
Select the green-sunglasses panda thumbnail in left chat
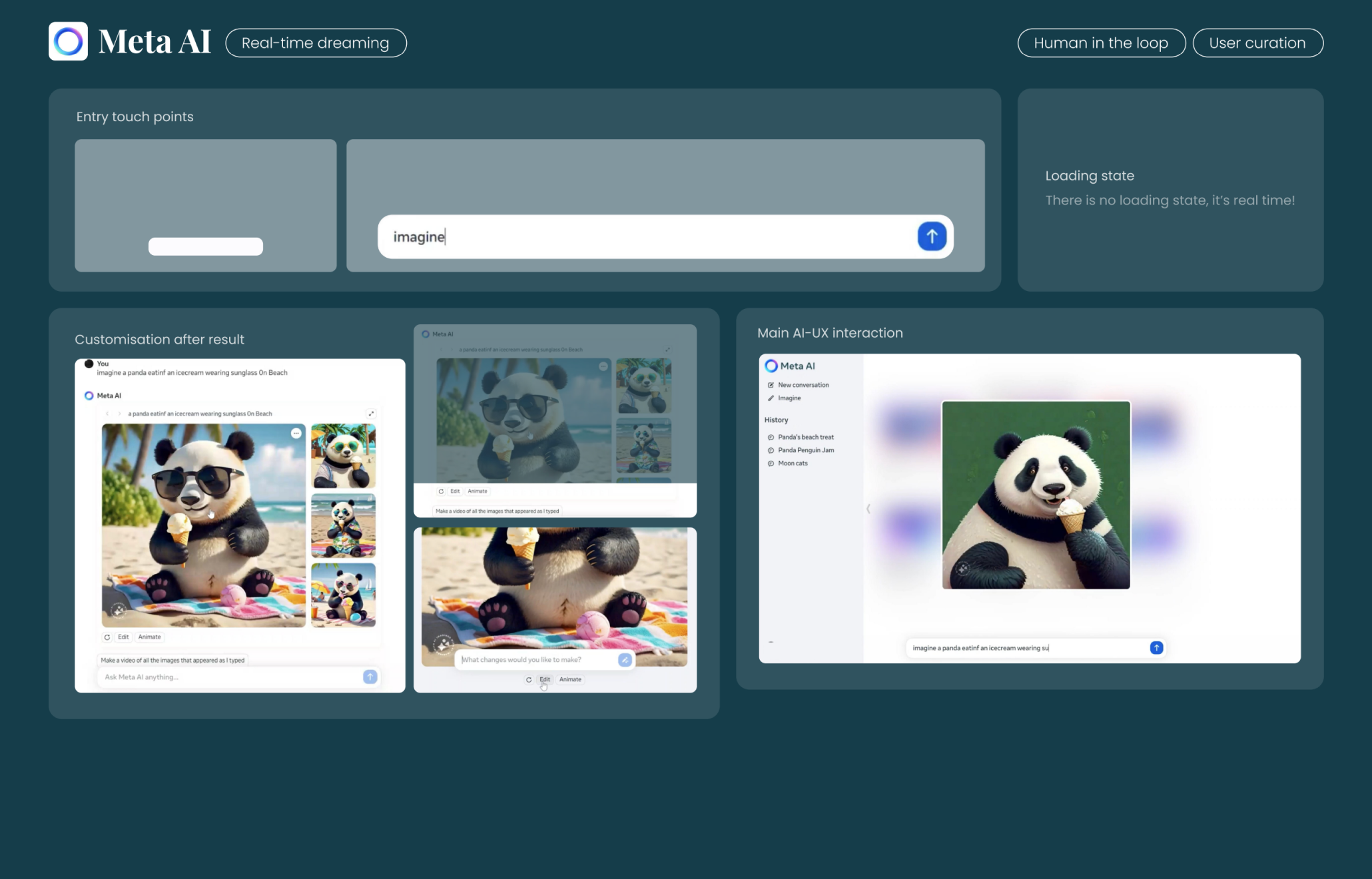tap(343, 456)
